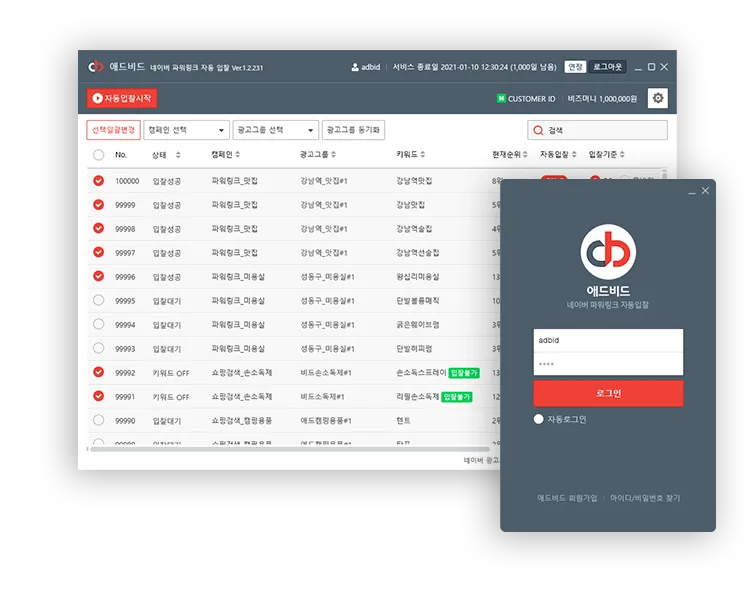Click ad group 애드캠핑용품#1
This screenshot has width=750, height=600.
tap(326, 421)
